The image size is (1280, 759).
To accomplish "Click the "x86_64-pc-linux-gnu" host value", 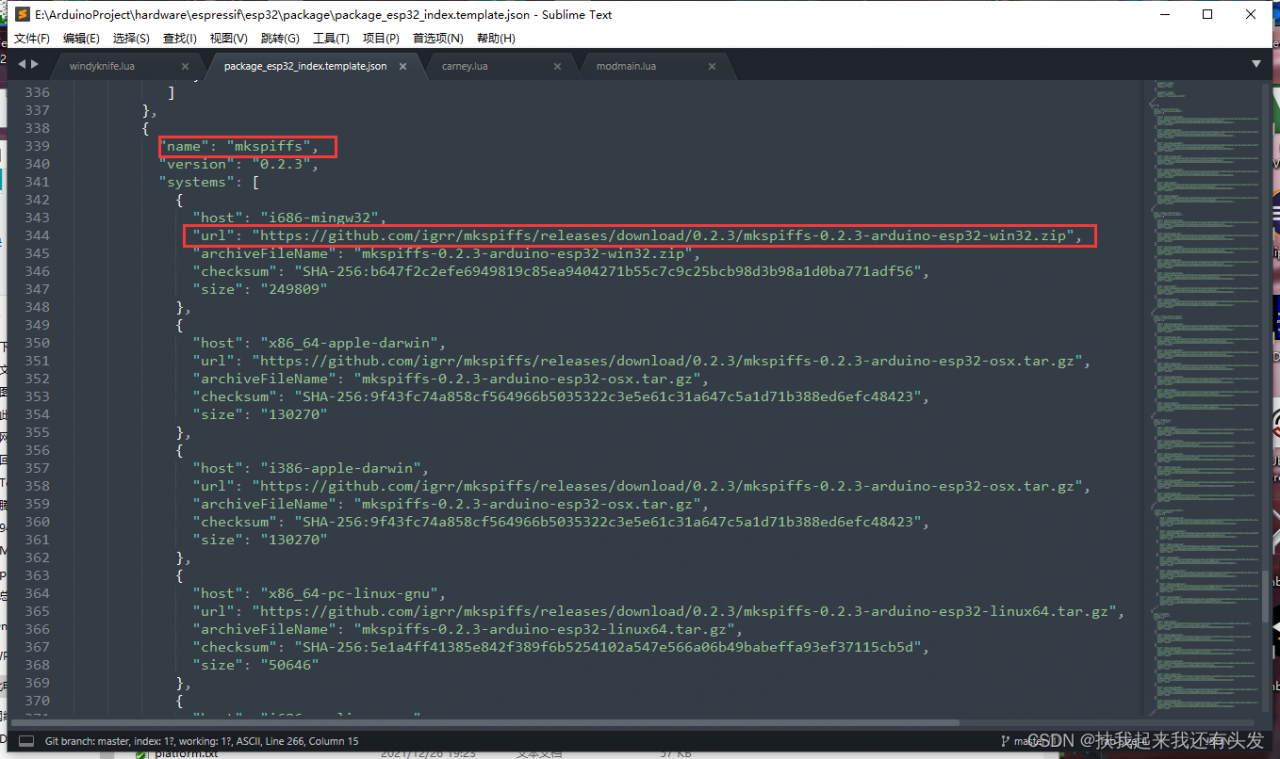I will pos(348,593).
